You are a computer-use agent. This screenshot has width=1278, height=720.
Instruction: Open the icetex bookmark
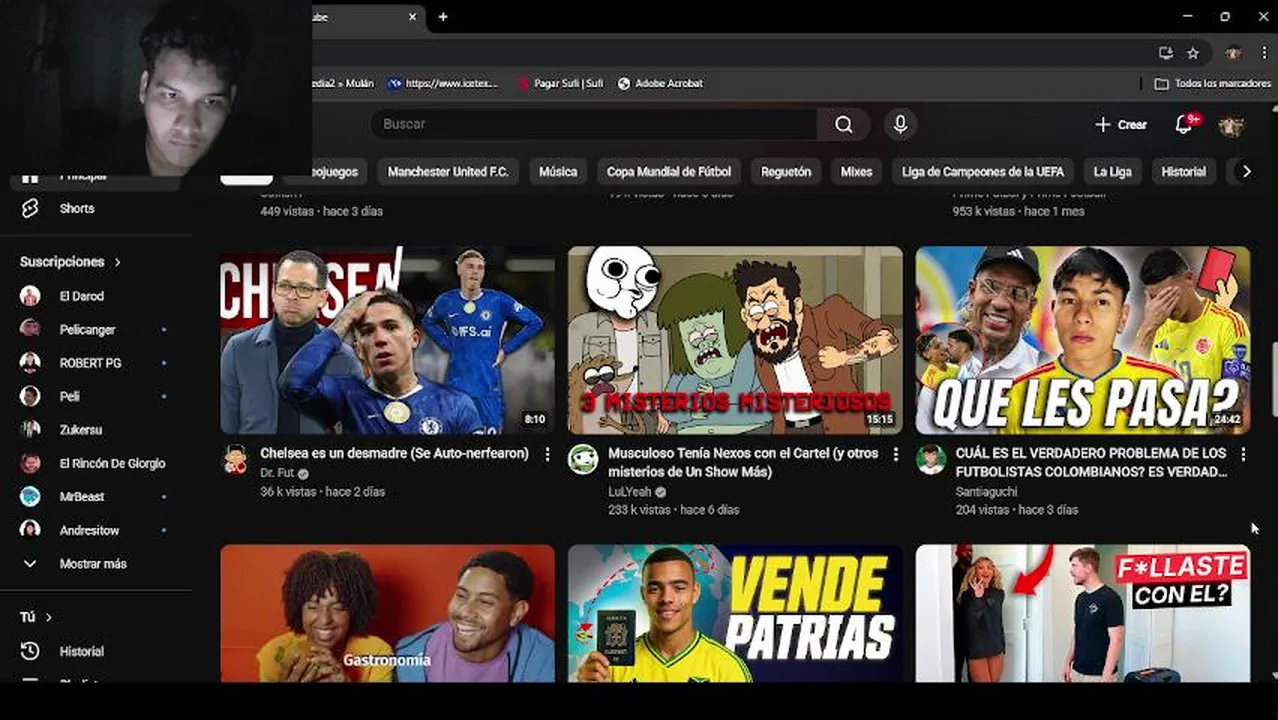(443, 84)
